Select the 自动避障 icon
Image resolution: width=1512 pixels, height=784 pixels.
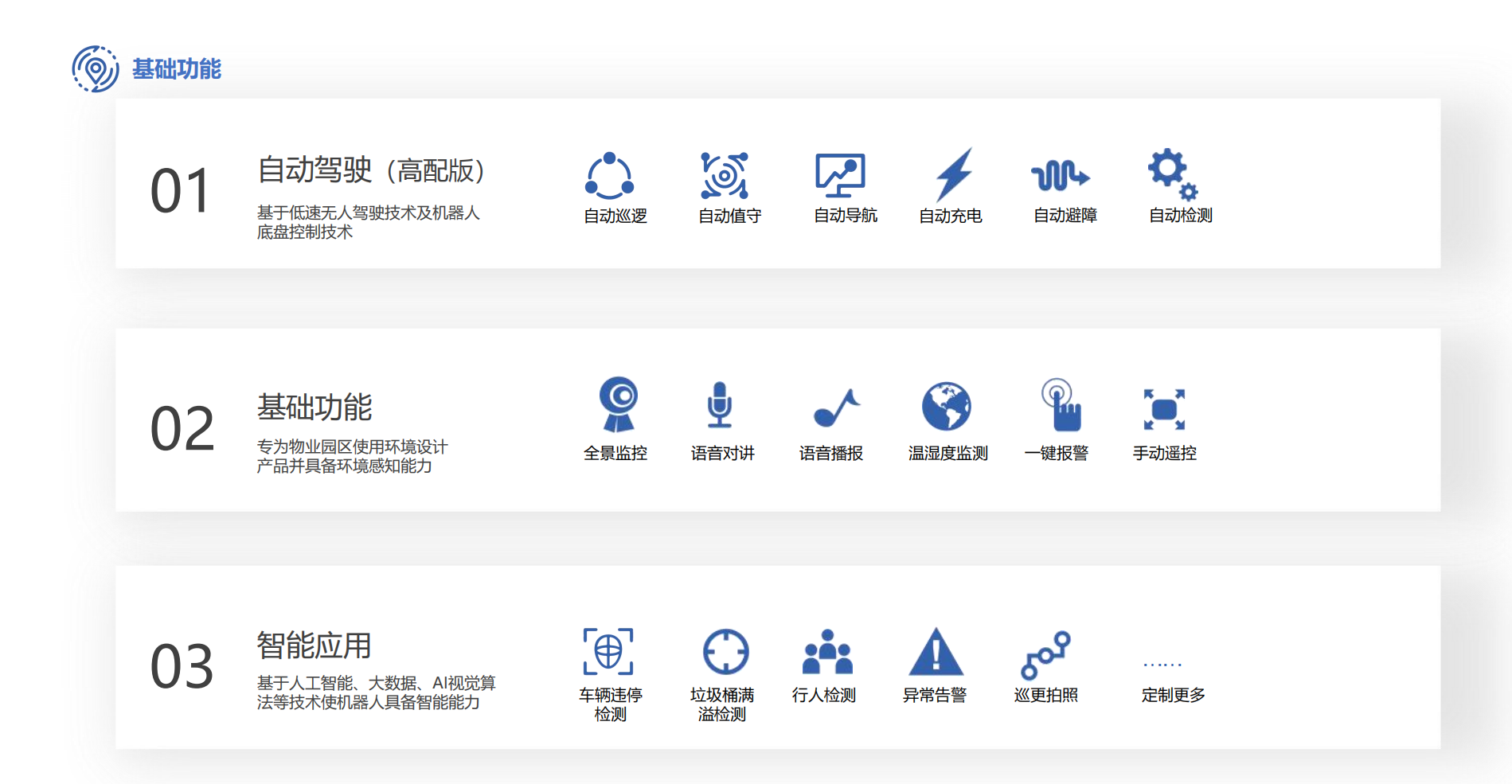coord(1063,177)
